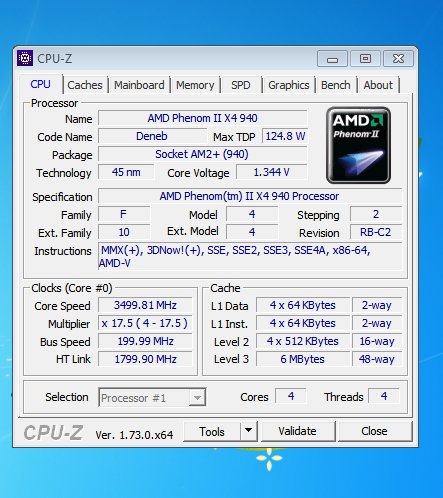
Task: Click the Revision value RB-C2
Action: coord(376,232)
